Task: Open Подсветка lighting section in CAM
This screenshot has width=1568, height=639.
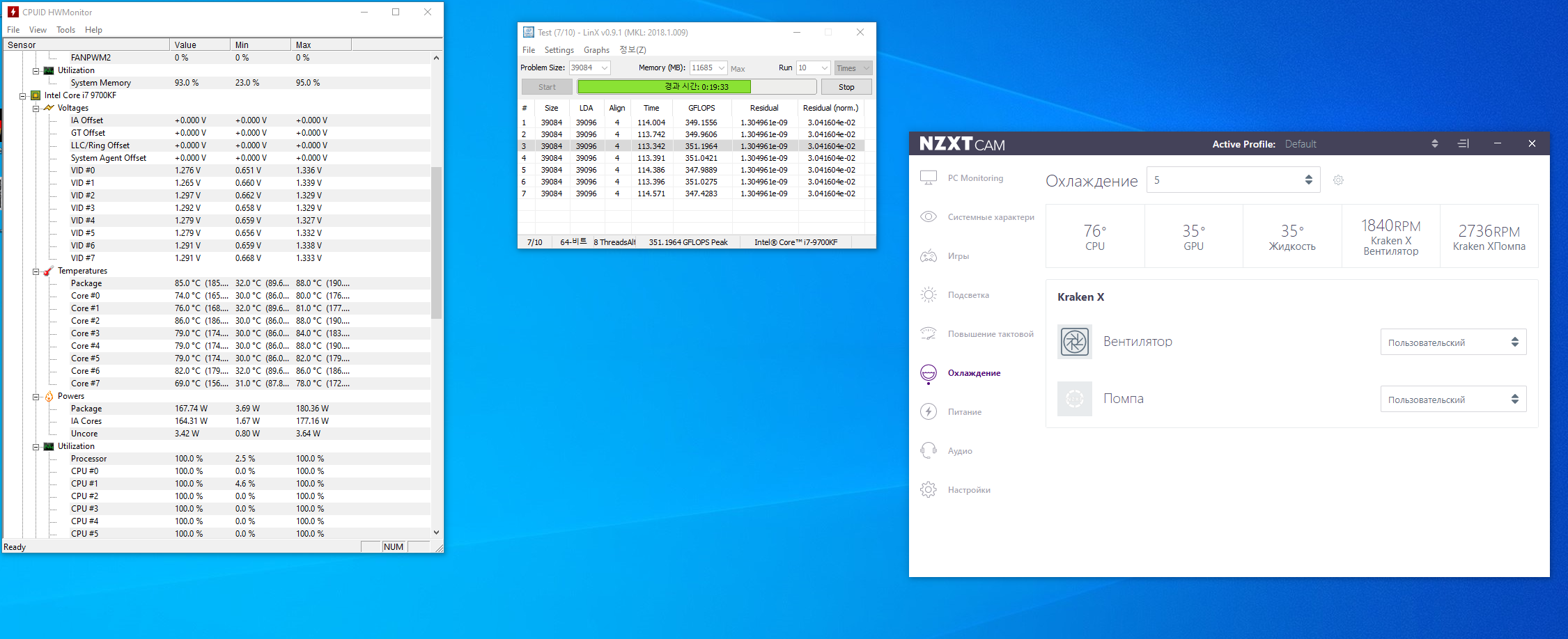Action: tap(968, 295)
